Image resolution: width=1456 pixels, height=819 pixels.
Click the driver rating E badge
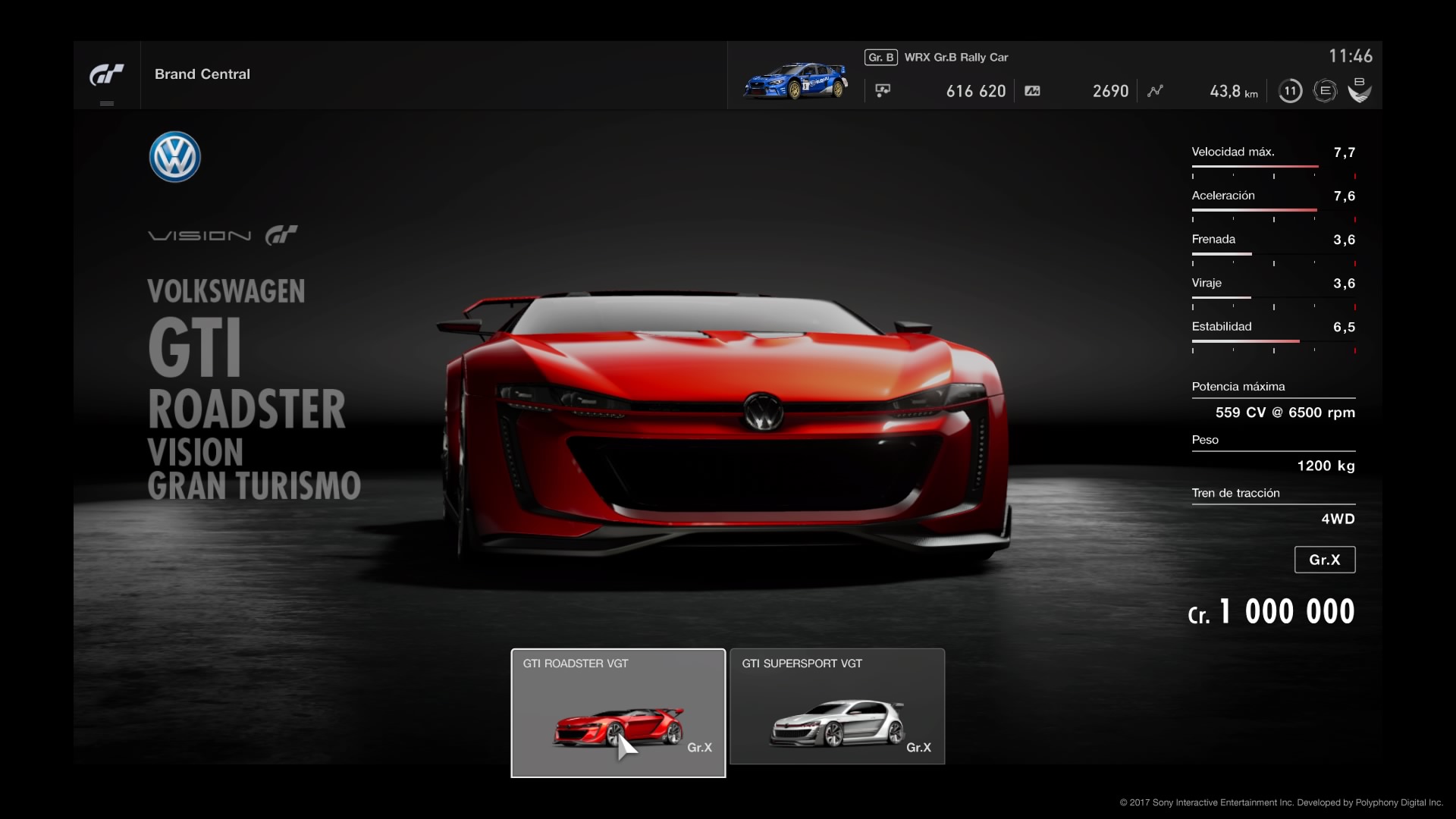tap(1325, 91)
